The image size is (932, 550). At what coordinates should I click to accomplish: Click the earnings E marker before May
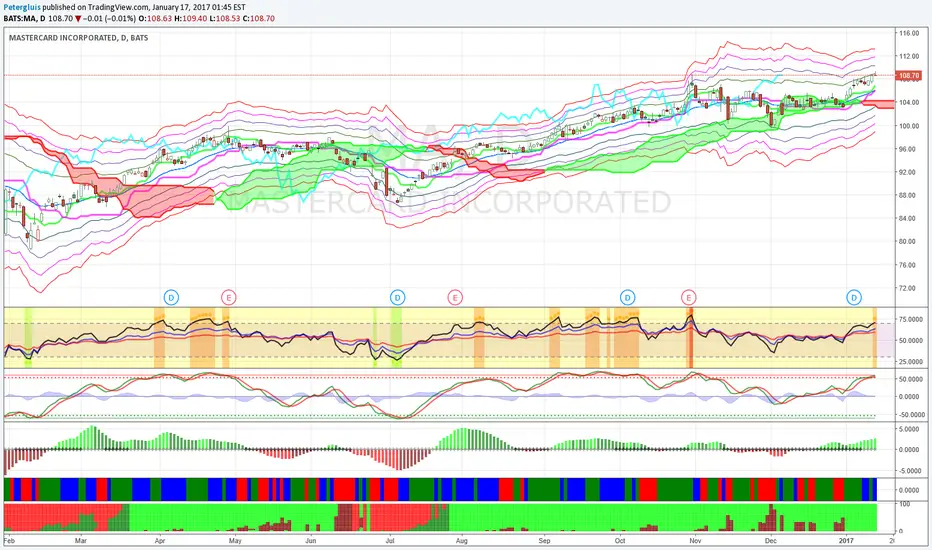coord(228,297)
